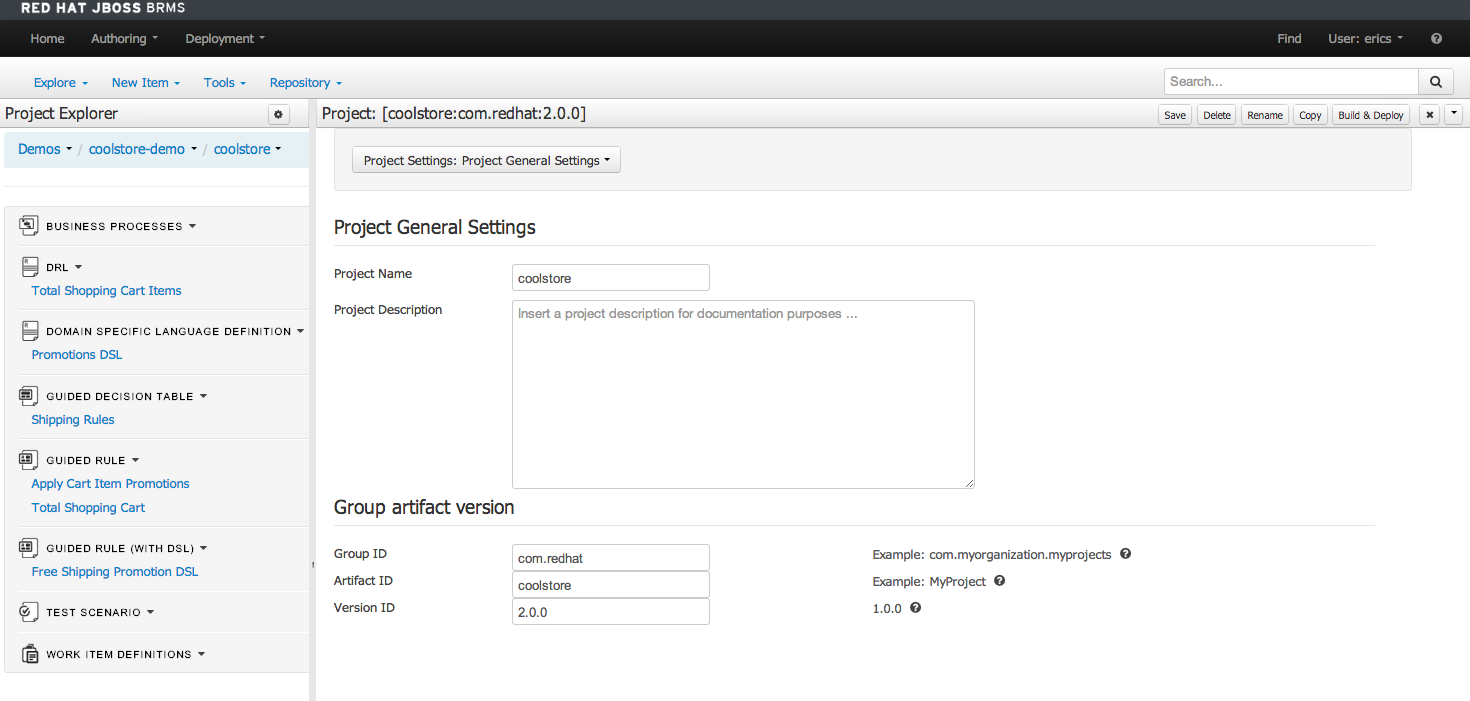This screenshot has height=701, width=1470.
Task: Collapse the Guided Decision Table section
Action: pyautogui.click(x=203, y=397)
